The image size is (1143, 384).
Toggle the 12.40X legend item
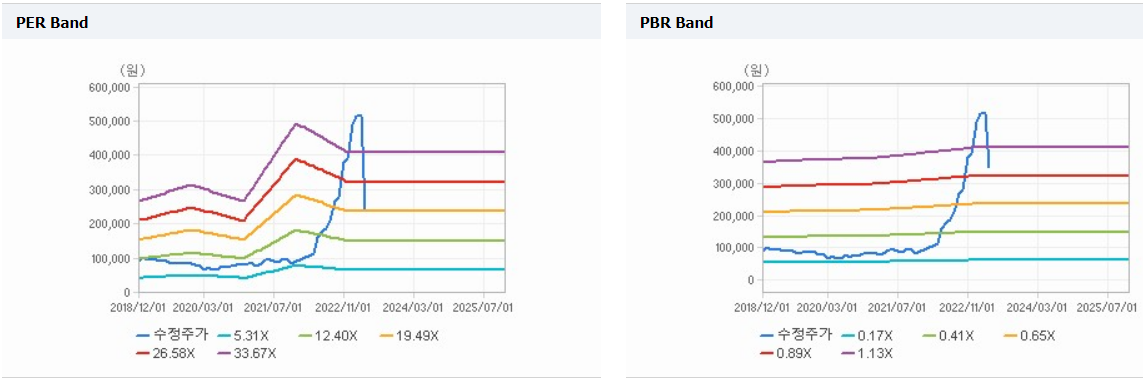[327, 336]
